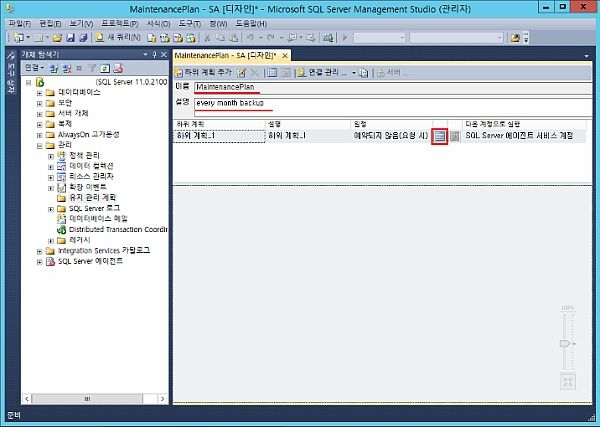
Task: Open the 도움말(H) menu
Action: 251,24
